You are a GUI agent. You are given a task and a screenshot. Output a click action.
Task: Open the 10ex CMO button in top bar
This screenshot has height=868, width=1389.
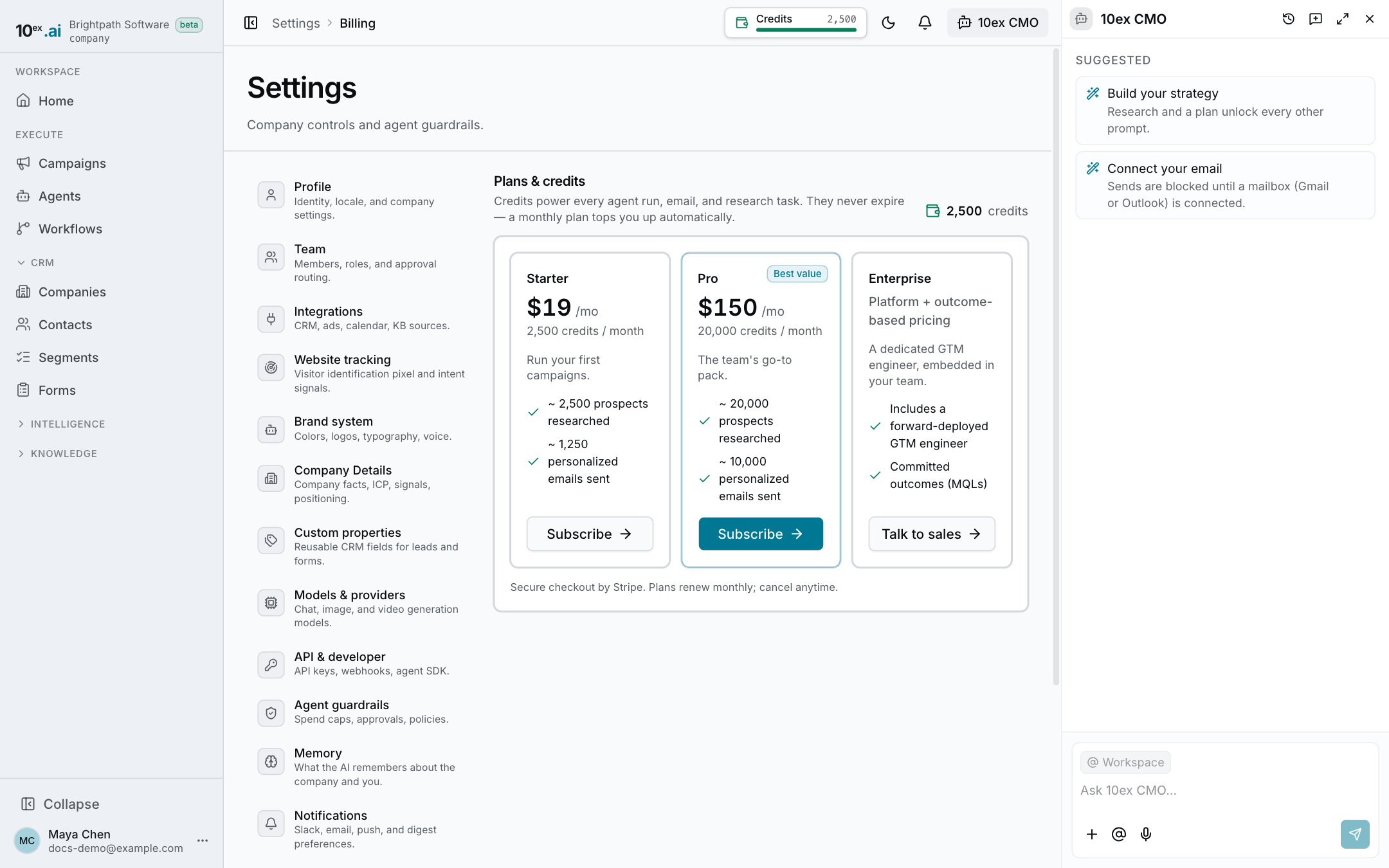pos(997,23)
